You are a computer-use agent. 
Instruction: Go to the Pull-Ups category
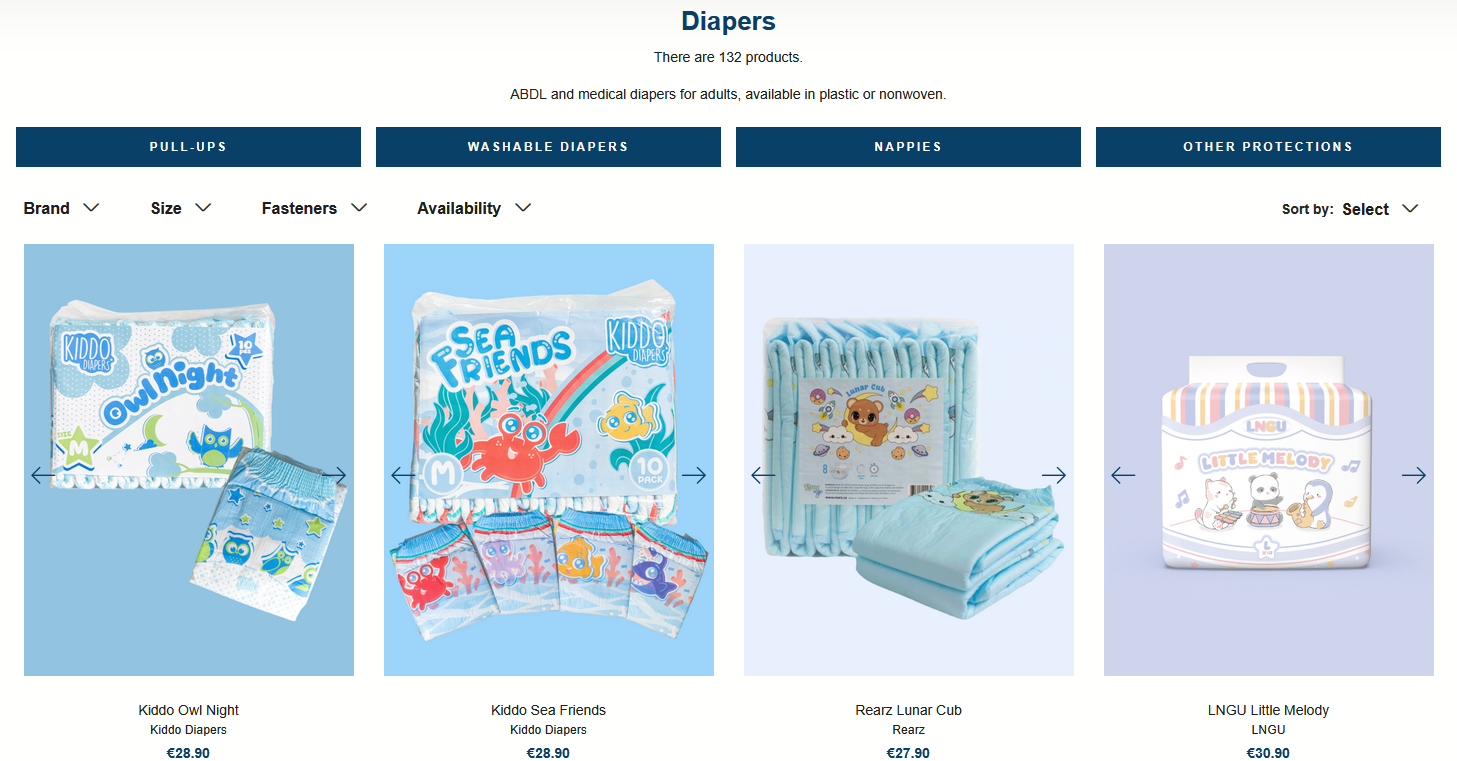point(188,147)
